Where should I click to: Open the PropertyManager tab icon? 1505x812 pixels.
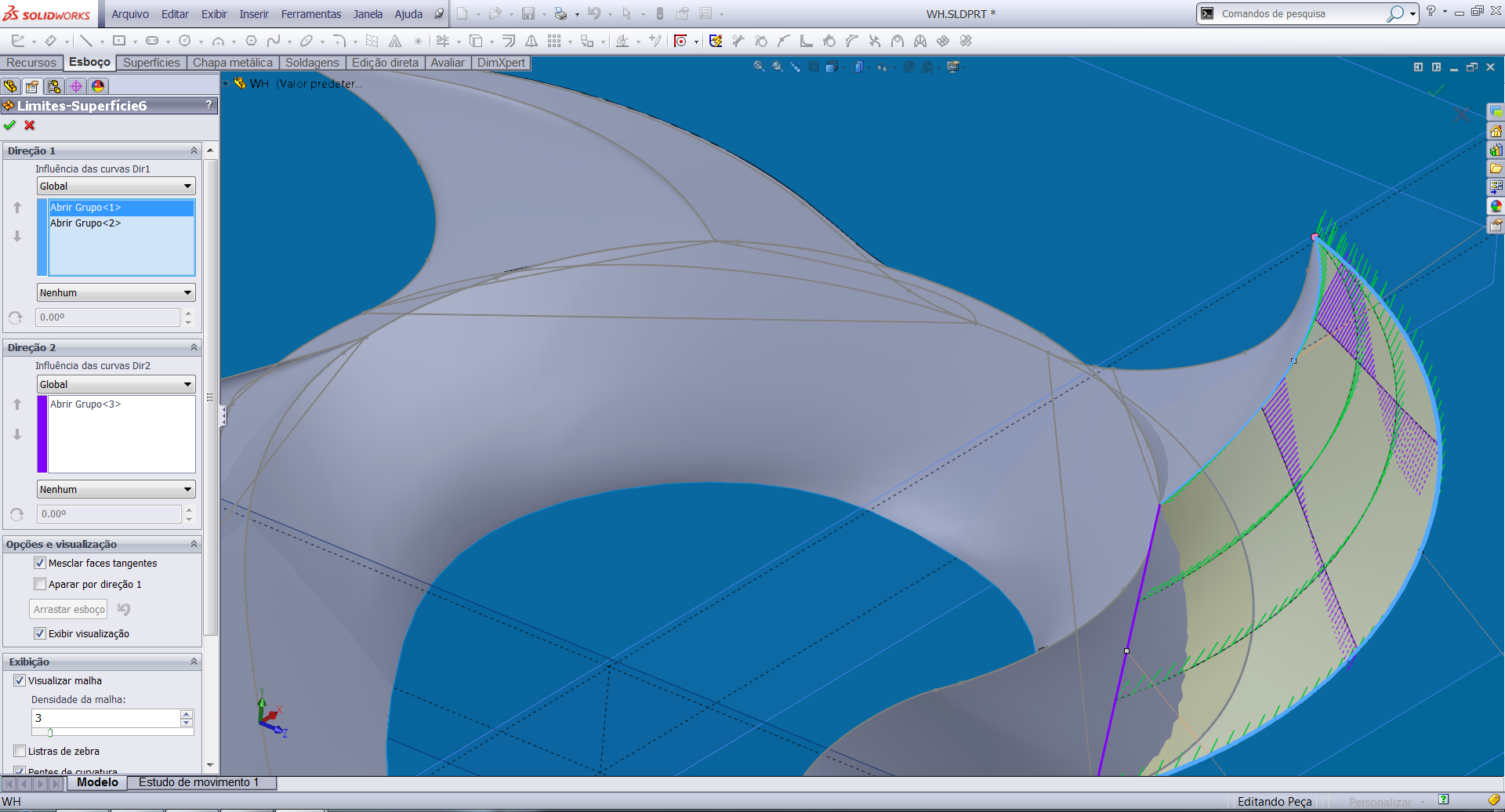click(32, 86)
